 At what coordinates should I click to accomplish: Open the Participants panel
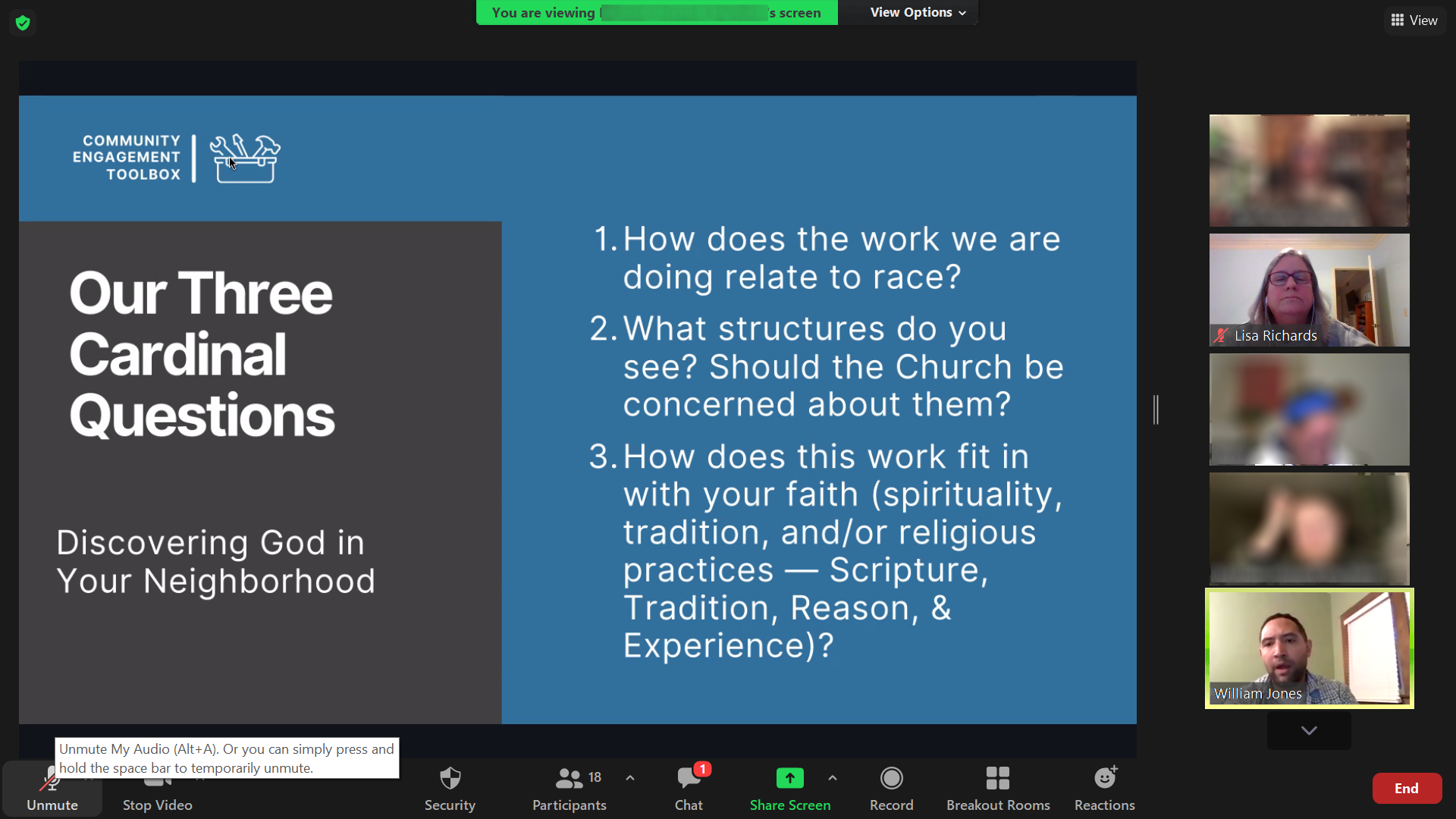569,788
